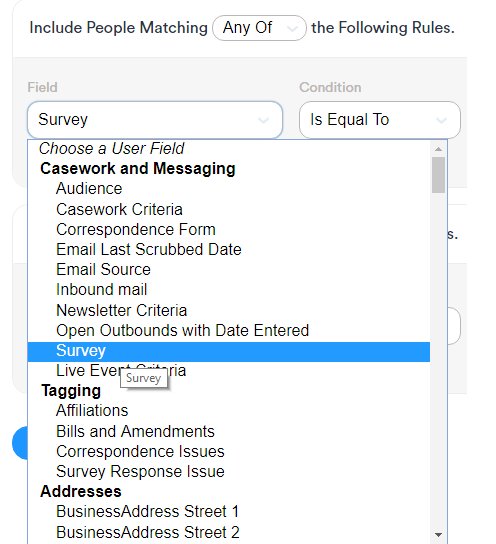This screenshot has height=544, width=496.
Task: Select Correspondence Form option
Action: tap(229, 229)
